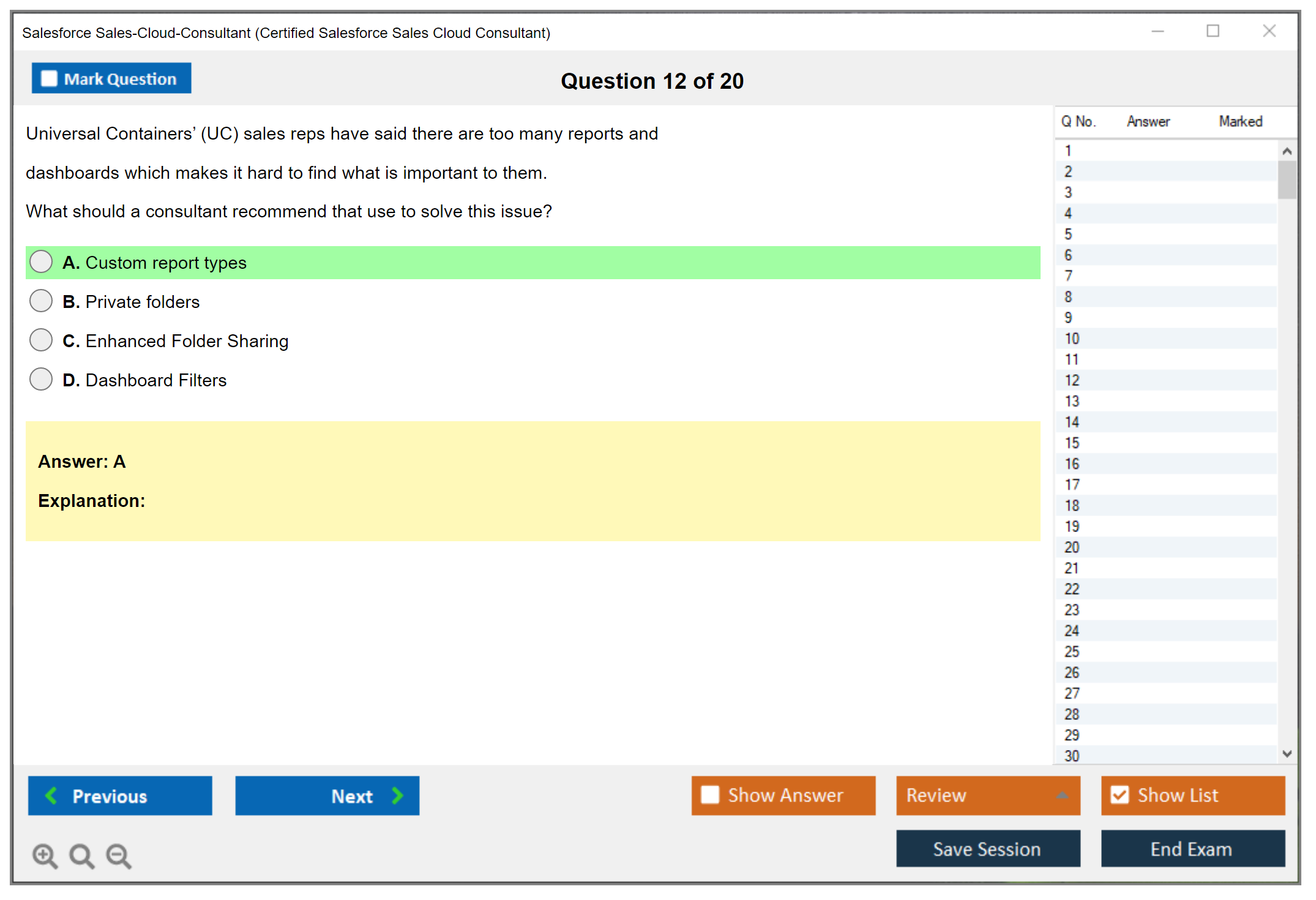Image resolution: width=1316 pixels, height=900 pixels.
Task: Click the green right arrow on Next
Action: [398, 796]
